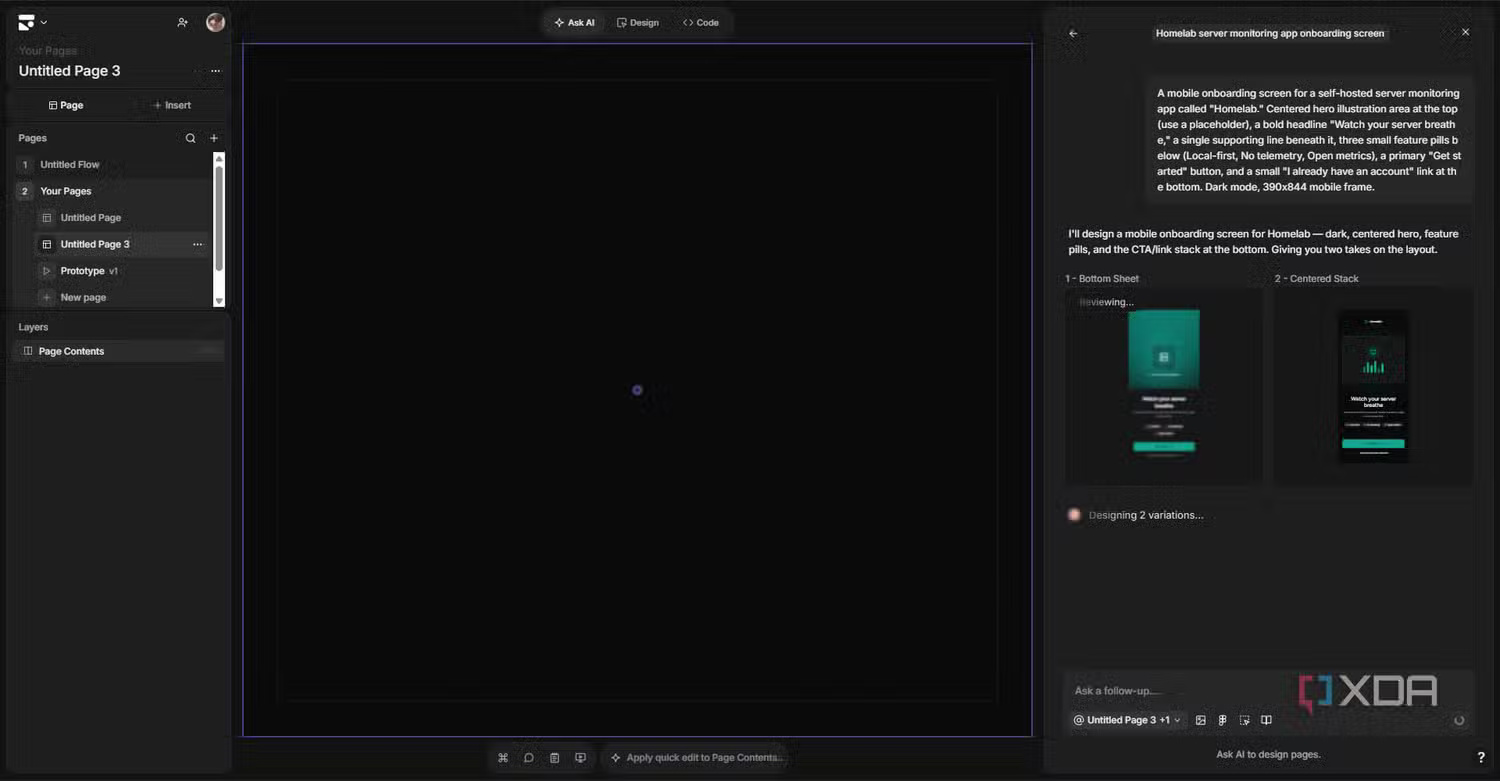Image resolution: width=1500 pixels, height=781 pixels.
Task: Click the Ask AI to design pages hint
Action: pyautogui.click(x=1268, y=754)
